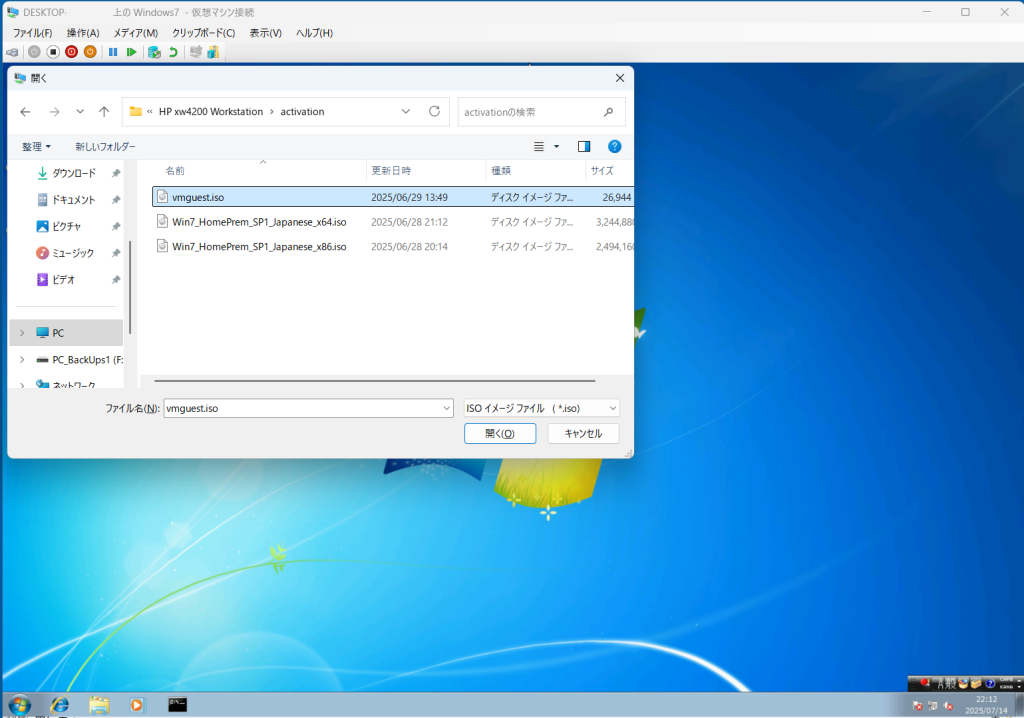Click the orange Save state icon

click(90, 52)
